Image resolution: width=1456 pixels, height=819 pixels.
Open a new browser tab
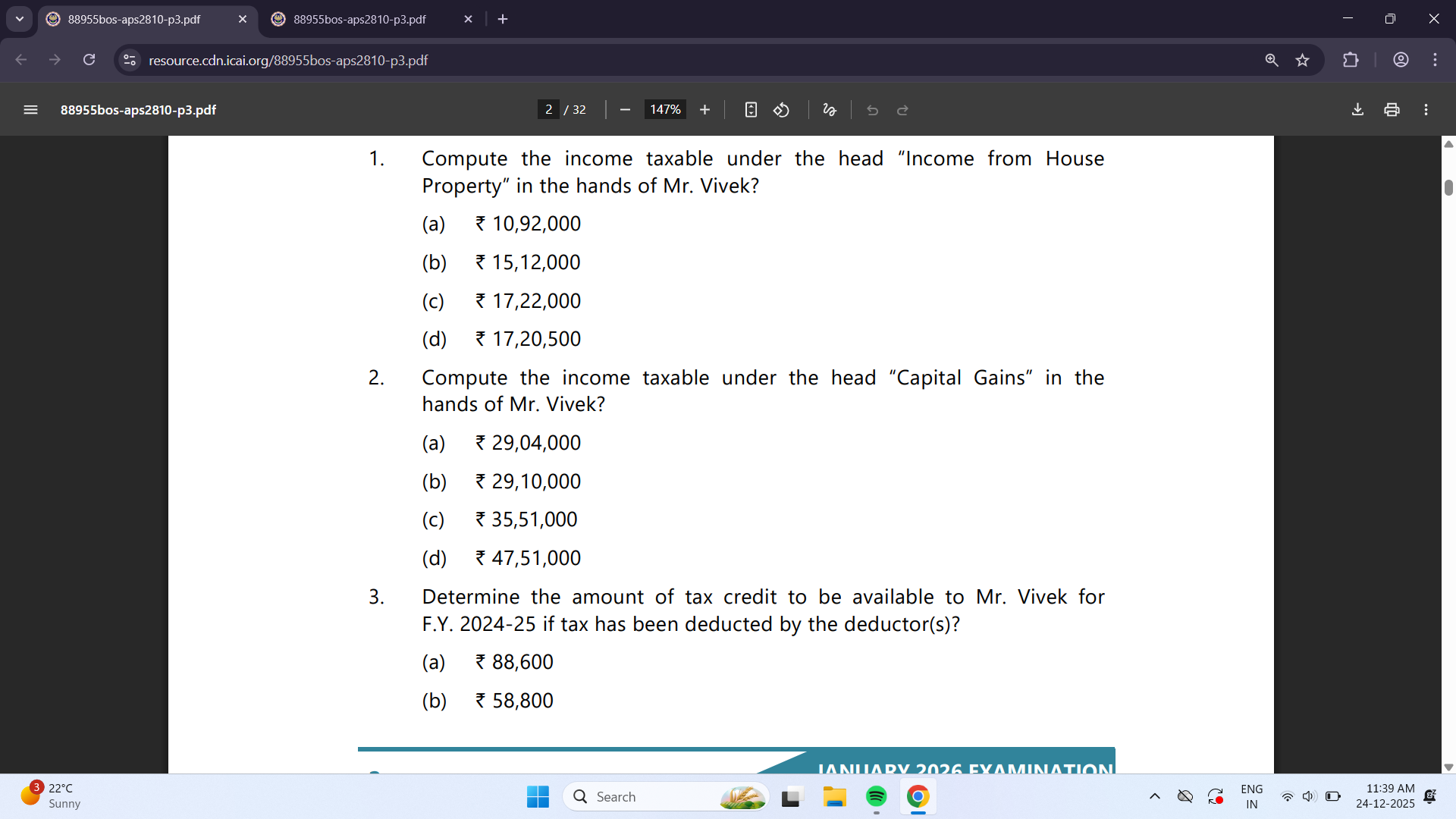click(503, 19)
